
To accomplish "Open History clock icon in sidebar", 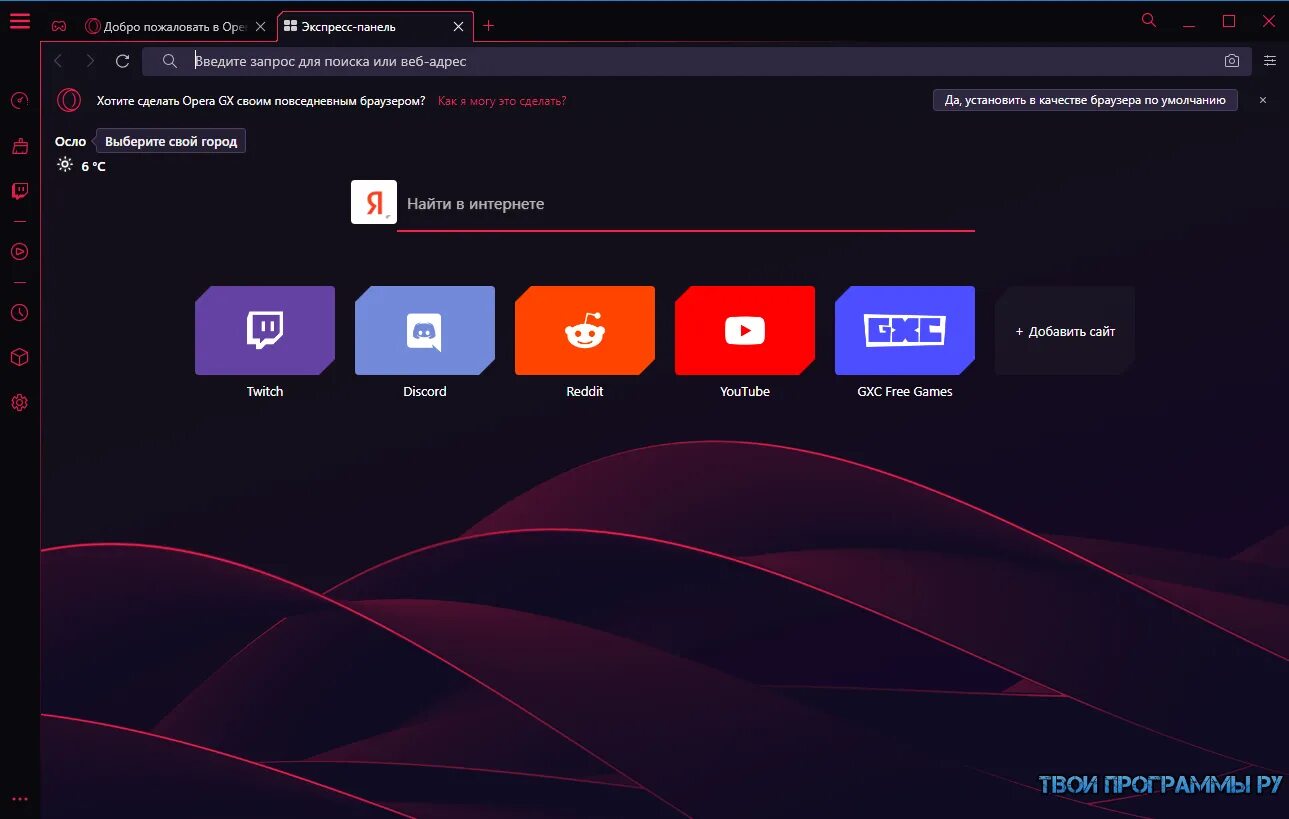I will 19,313.
